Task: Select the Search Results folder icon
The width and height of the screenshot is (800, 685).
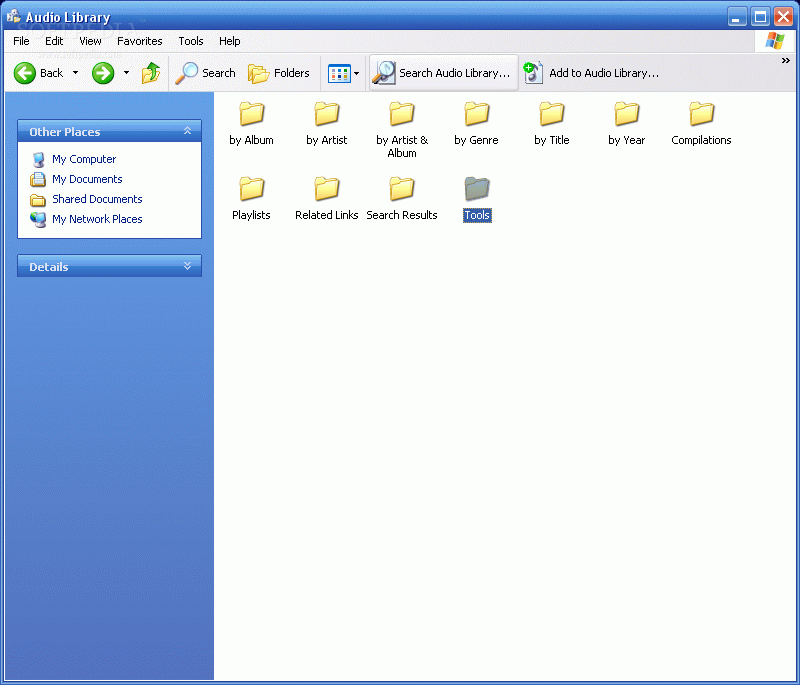Action: point(402,188)
